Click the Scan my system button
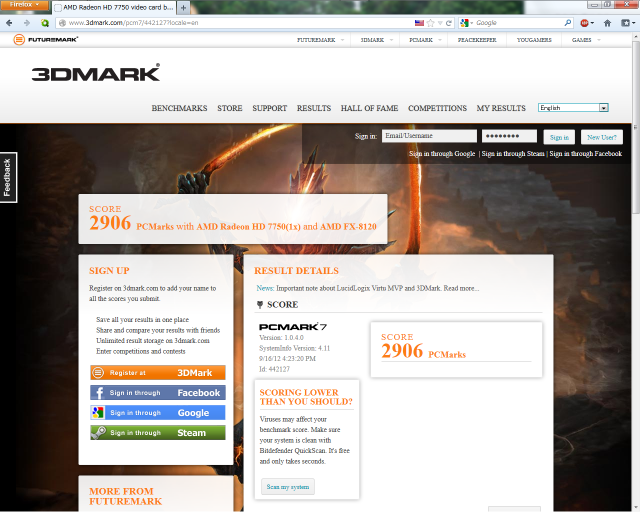 click(x=288, y=487)
